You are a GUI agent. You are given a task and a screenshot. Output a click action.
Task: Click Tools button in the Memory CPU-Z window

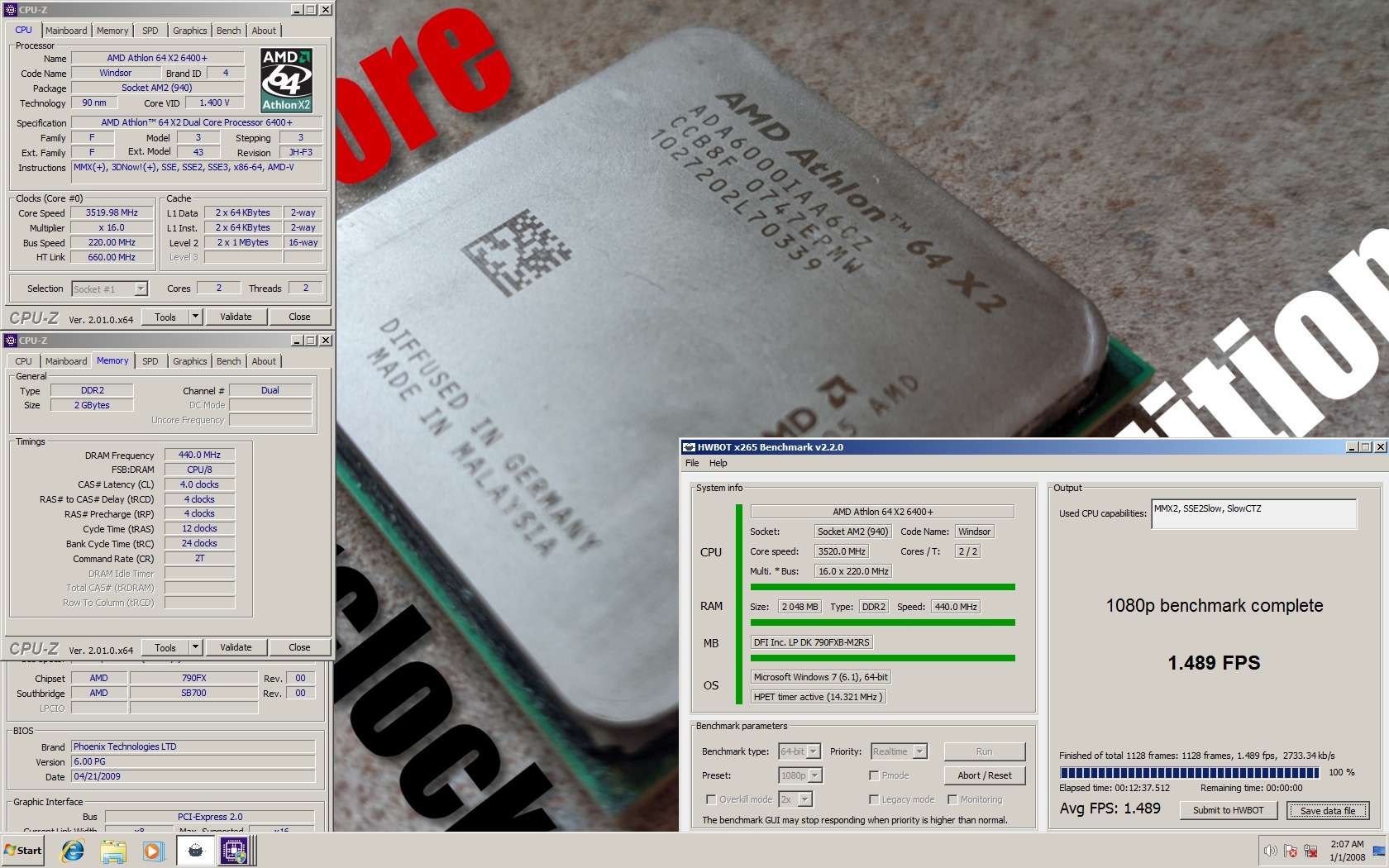click(165, 647)
